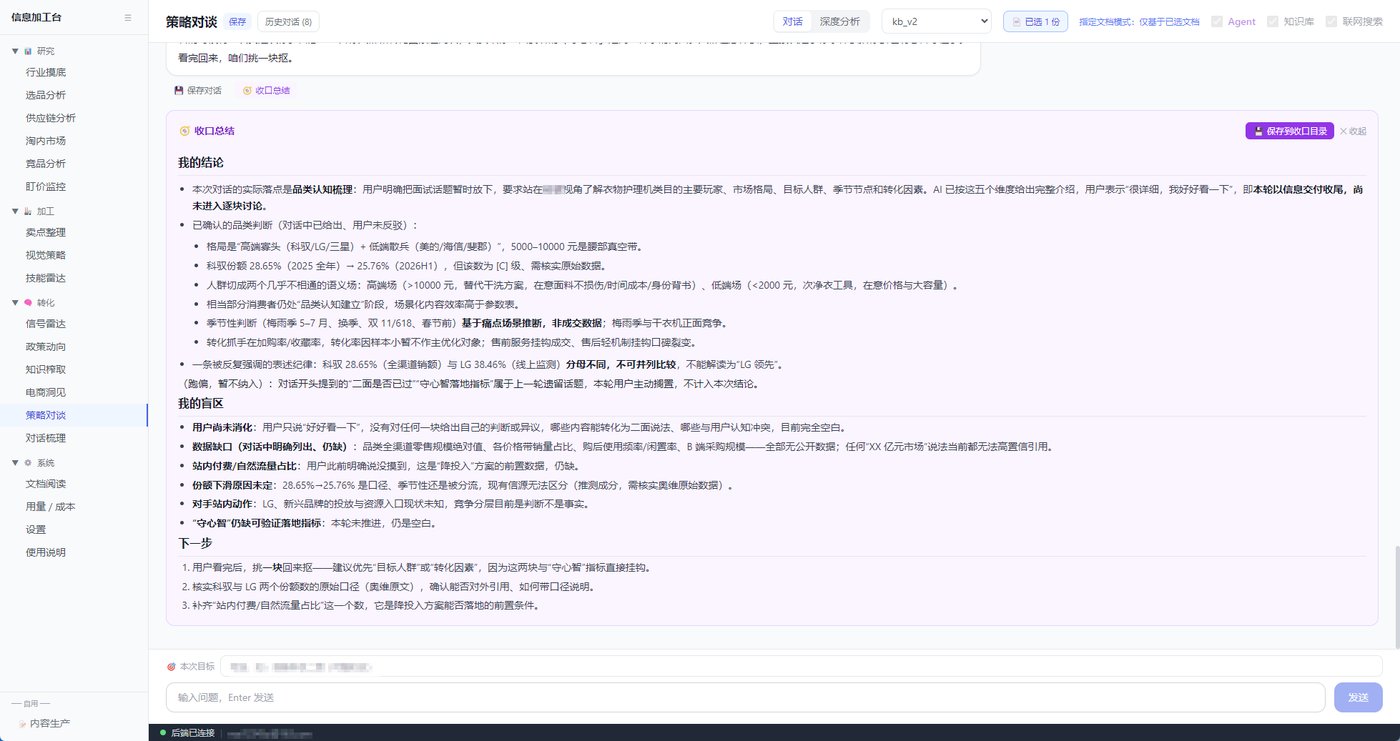Click the document icon in 已选 1 份

click(1016, 21)
